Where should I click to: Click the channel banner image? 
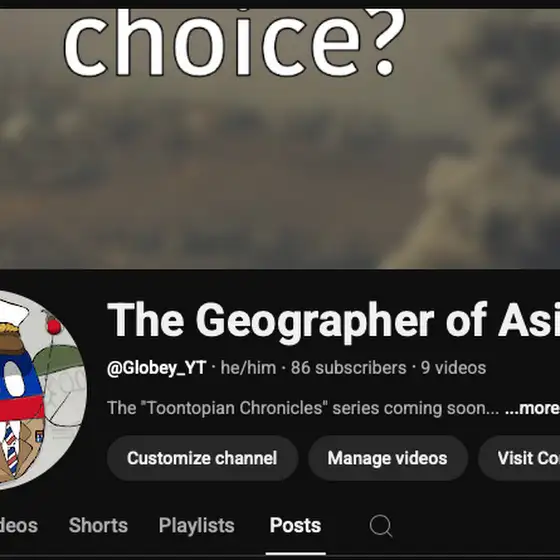[x=280, y=139]
